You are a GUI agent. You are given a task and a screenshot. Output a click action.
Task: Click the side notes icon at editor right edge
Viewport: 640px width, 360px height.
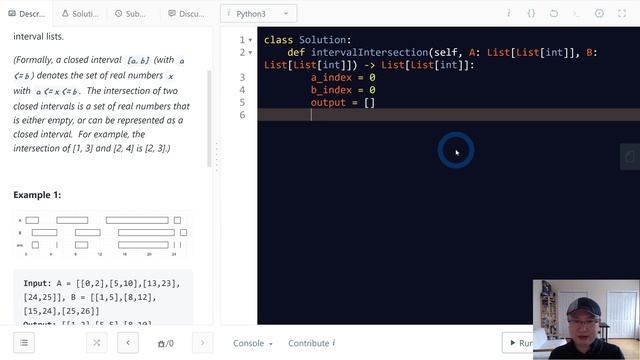[x=630, y=157]
